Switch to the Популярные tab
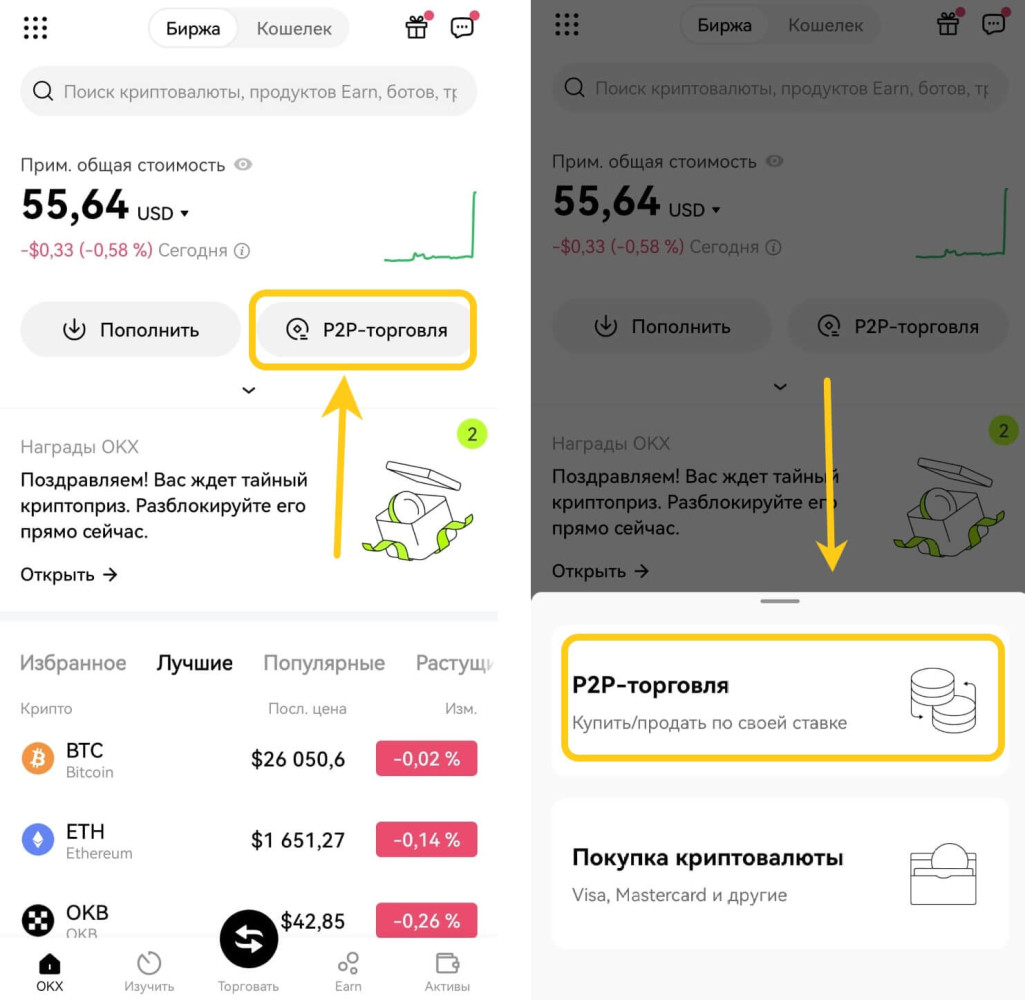 pos(324,663)
